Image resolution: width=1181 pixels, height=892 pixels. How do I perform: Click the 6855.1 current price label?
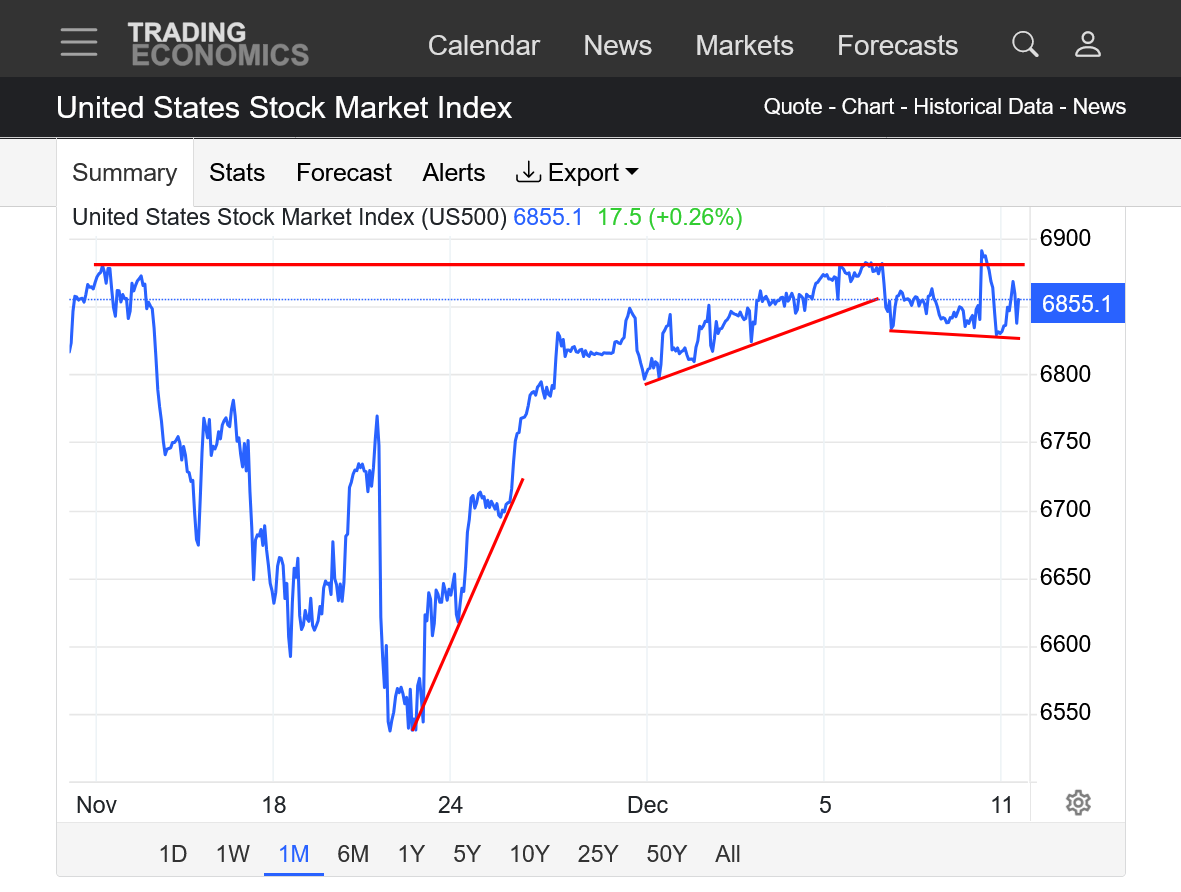coord(1077,304)
